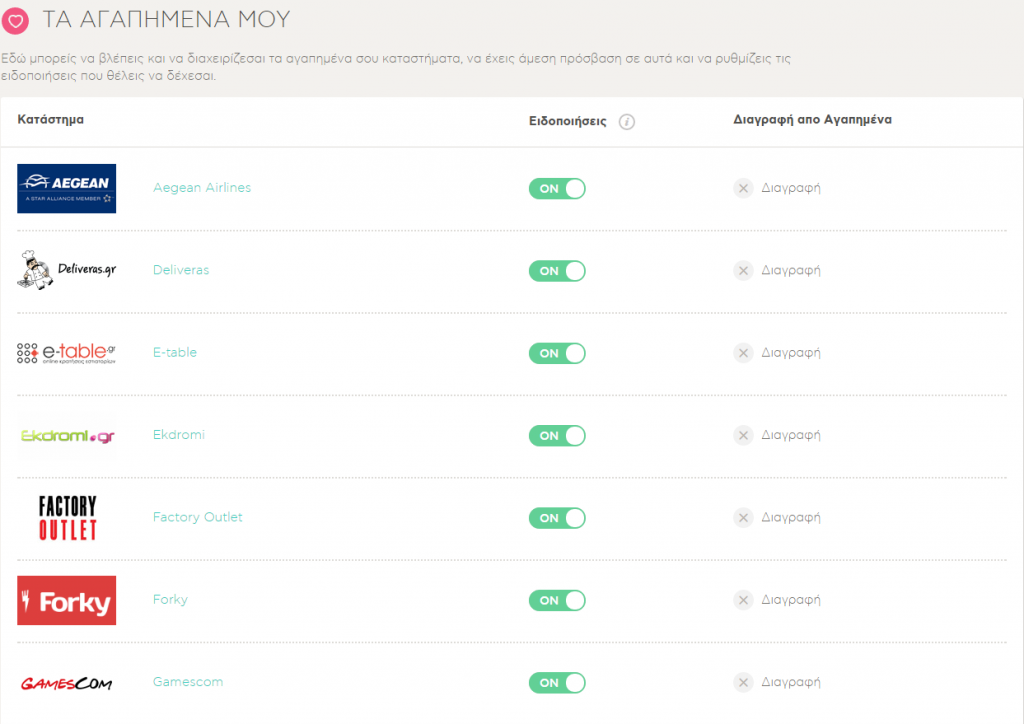Click the X icon for Gamescom
This screenshot has width=1024, height=724.
click(x=743, y=682)
